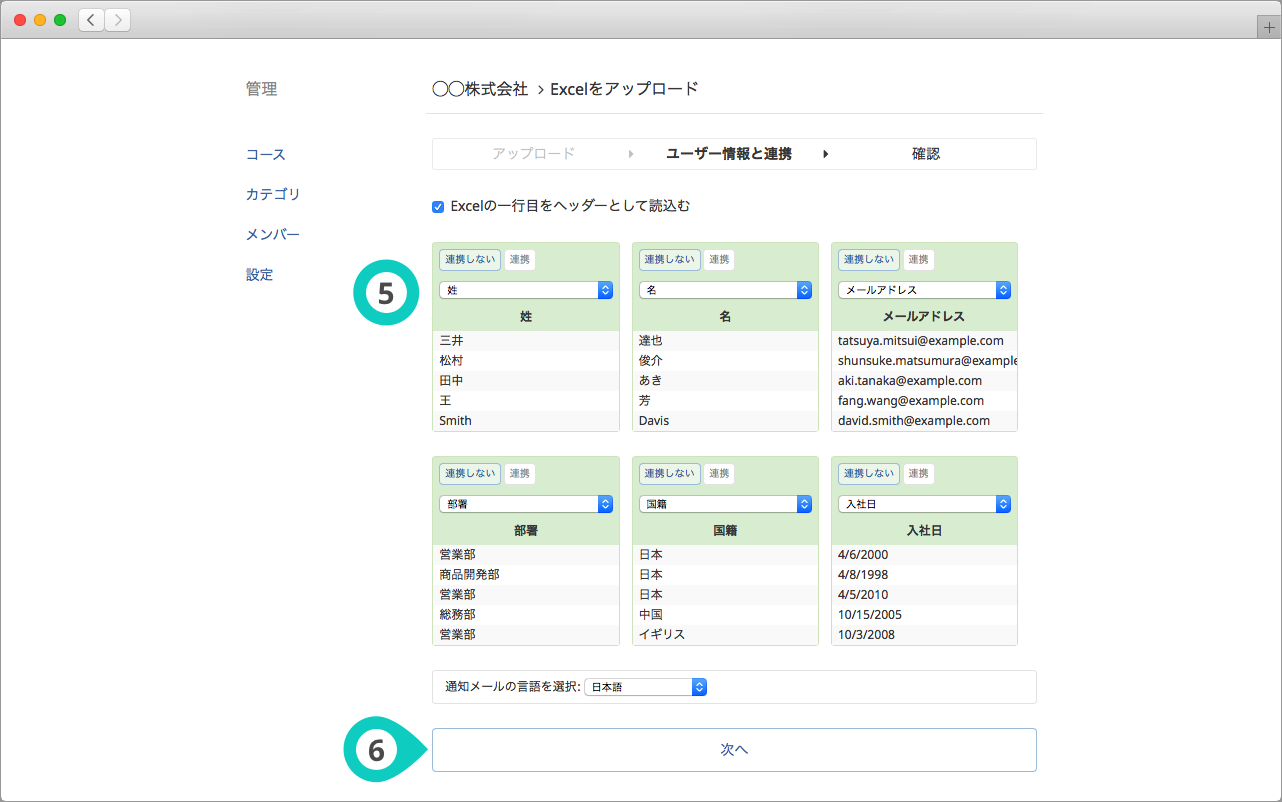Select 連携 toggle in the 入社日 column
This screenshot has width=1282, height=802.
918,474
